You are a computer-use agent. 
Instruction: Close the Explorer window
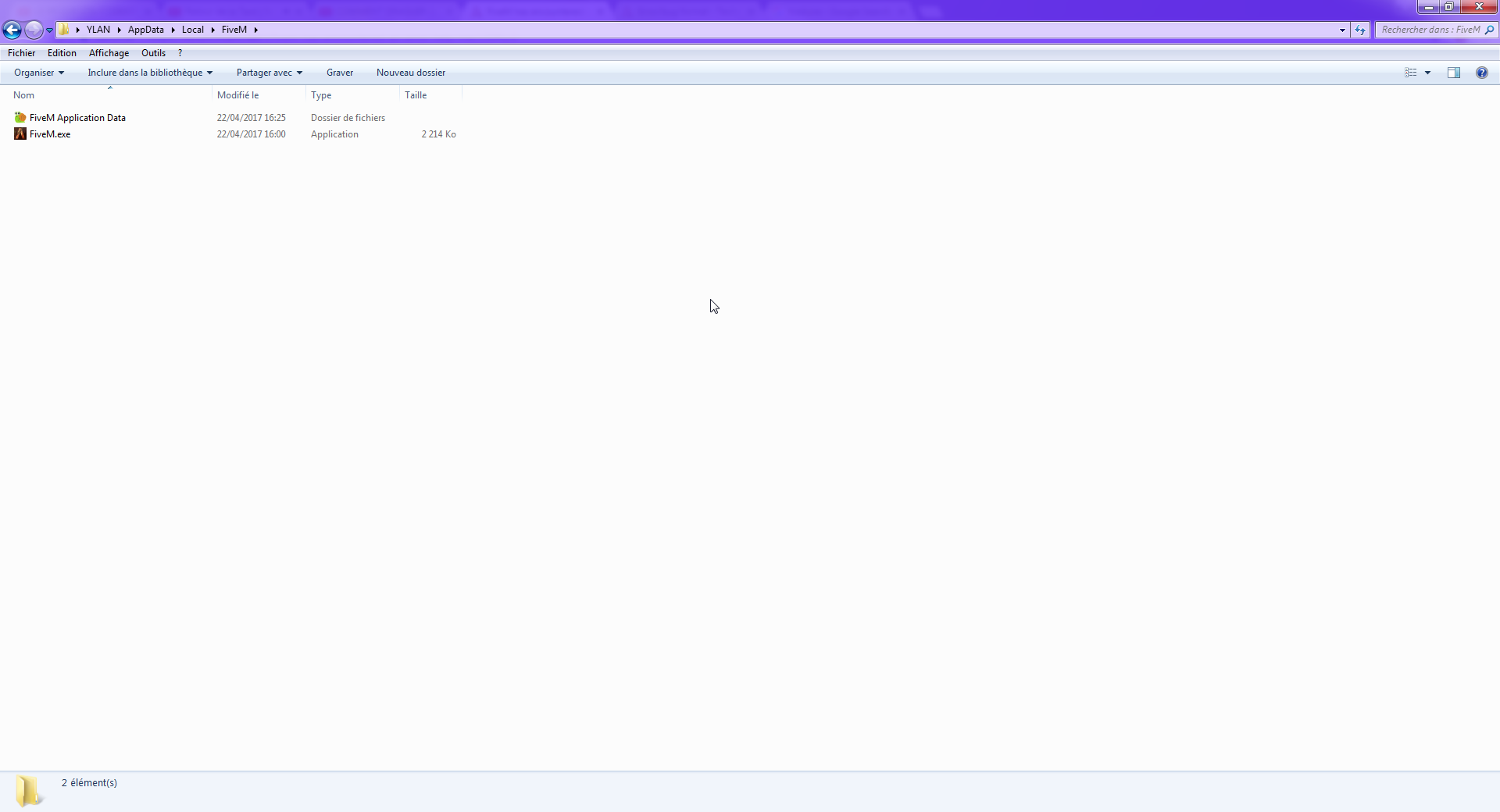(1478, 7)
